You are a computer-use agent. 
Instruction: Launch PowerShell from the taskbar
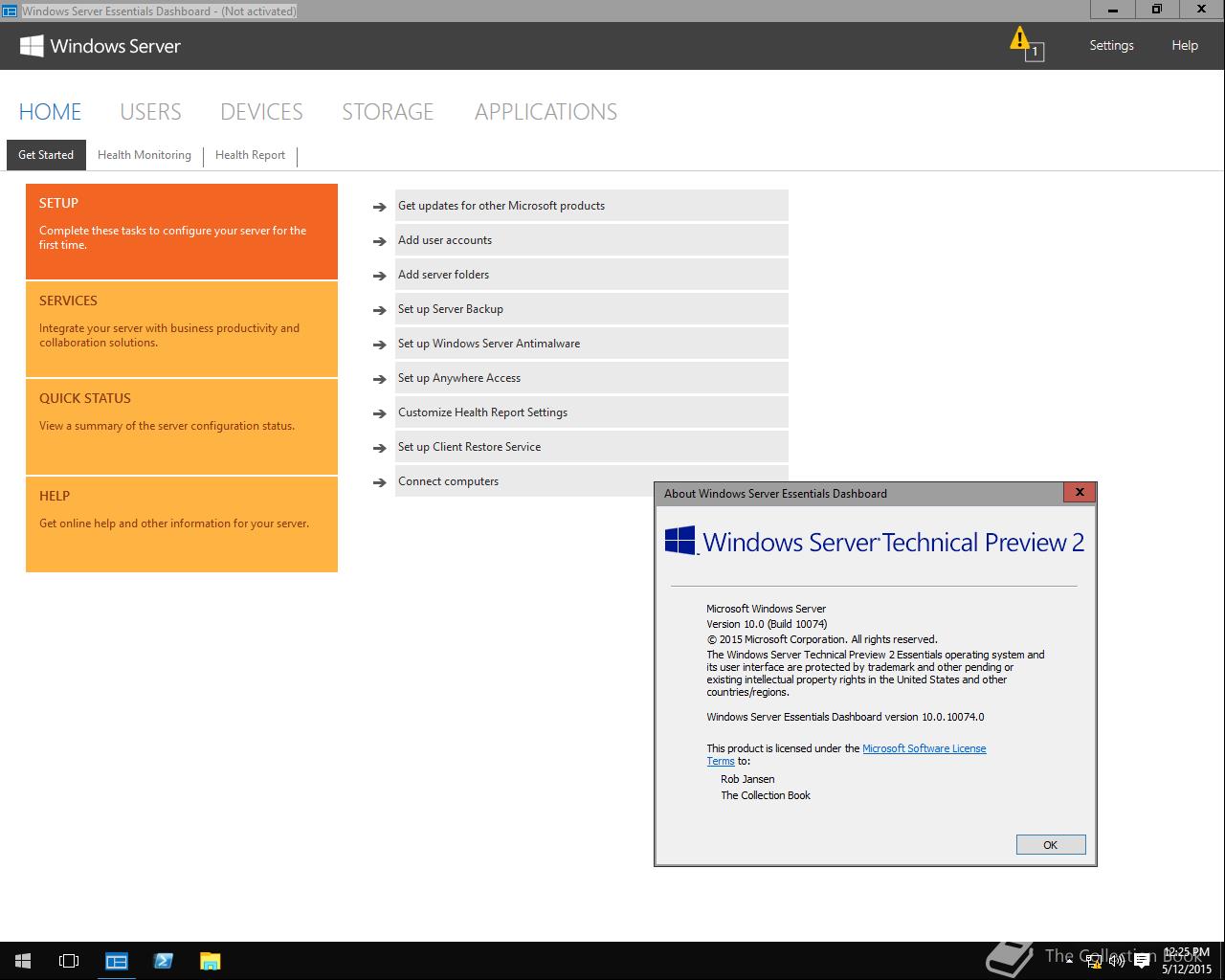[x=164, y=961]
